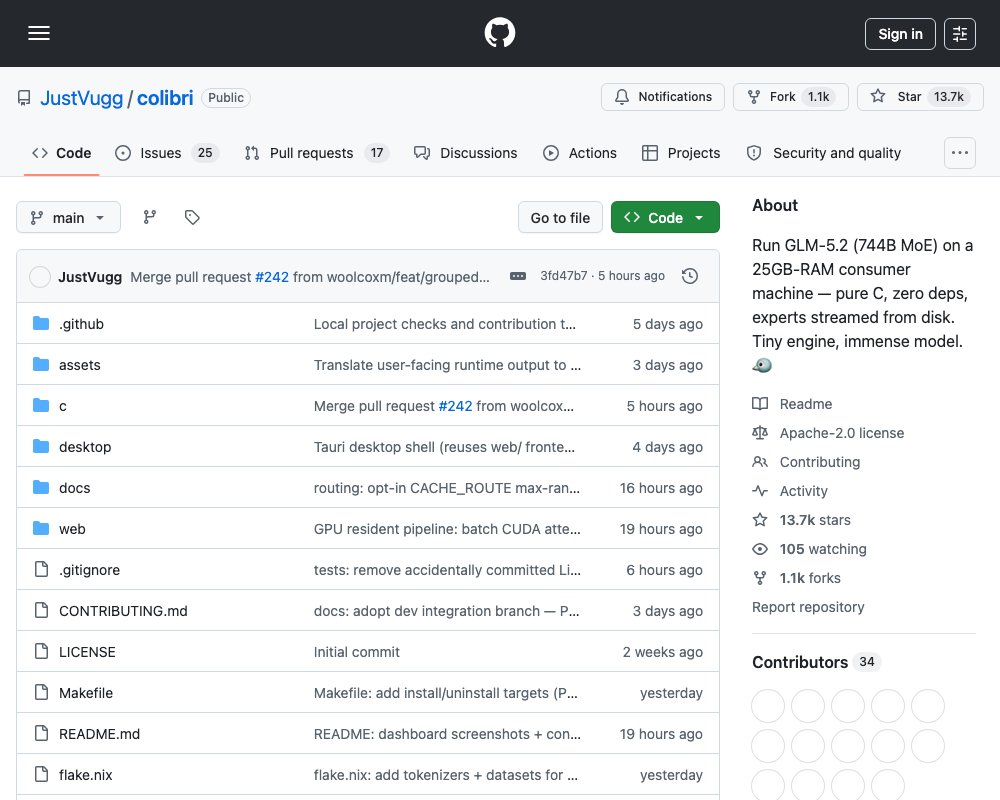This screenshot has height=800, width=1000.
Task: Fork the repository
Action: coord(790,97)
